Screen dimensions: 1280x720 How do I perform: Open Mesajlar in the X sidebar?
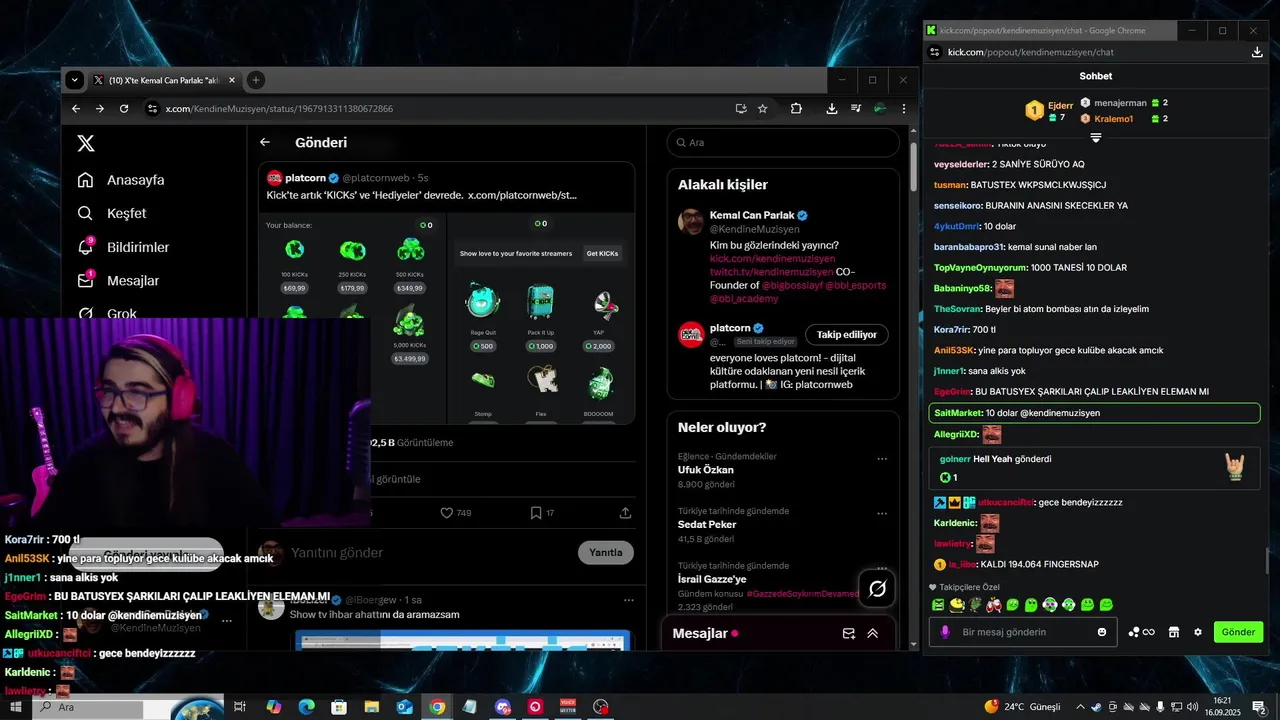click(119, 281)
